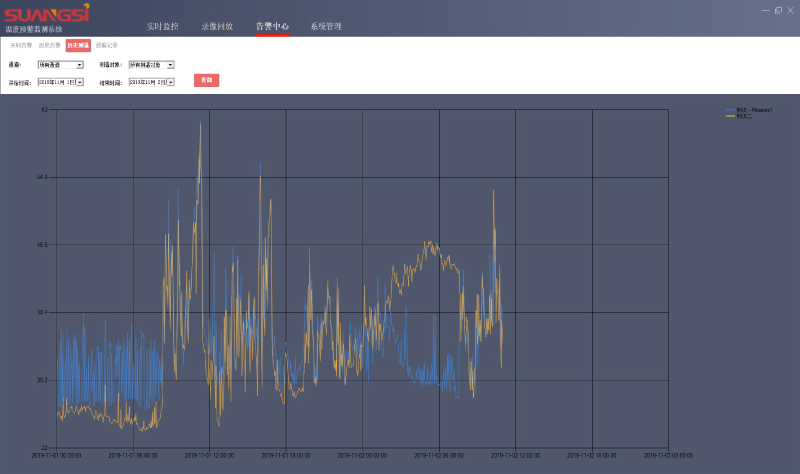Select the 告警中心 tab
Viewport: 800px width, 474px height.
point(272,26)
